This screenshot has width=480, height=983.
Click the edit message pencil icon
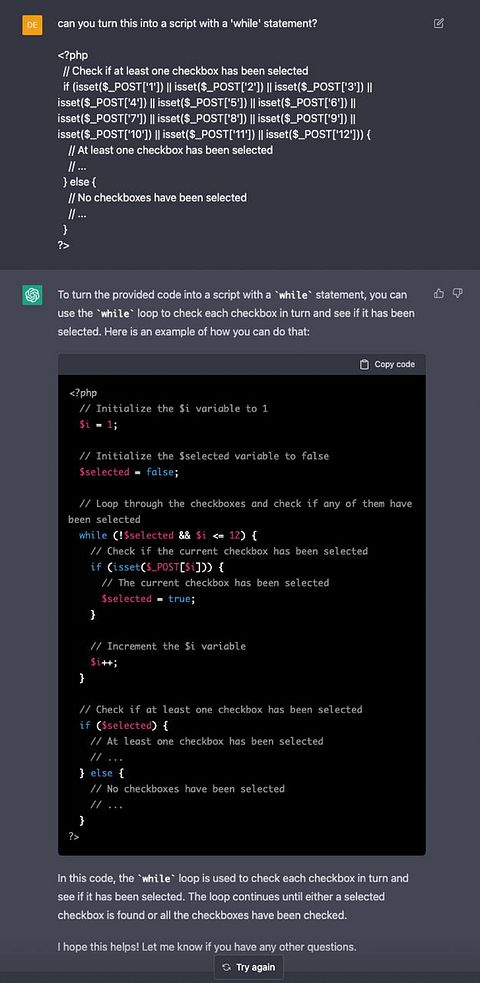pos(439,23)
